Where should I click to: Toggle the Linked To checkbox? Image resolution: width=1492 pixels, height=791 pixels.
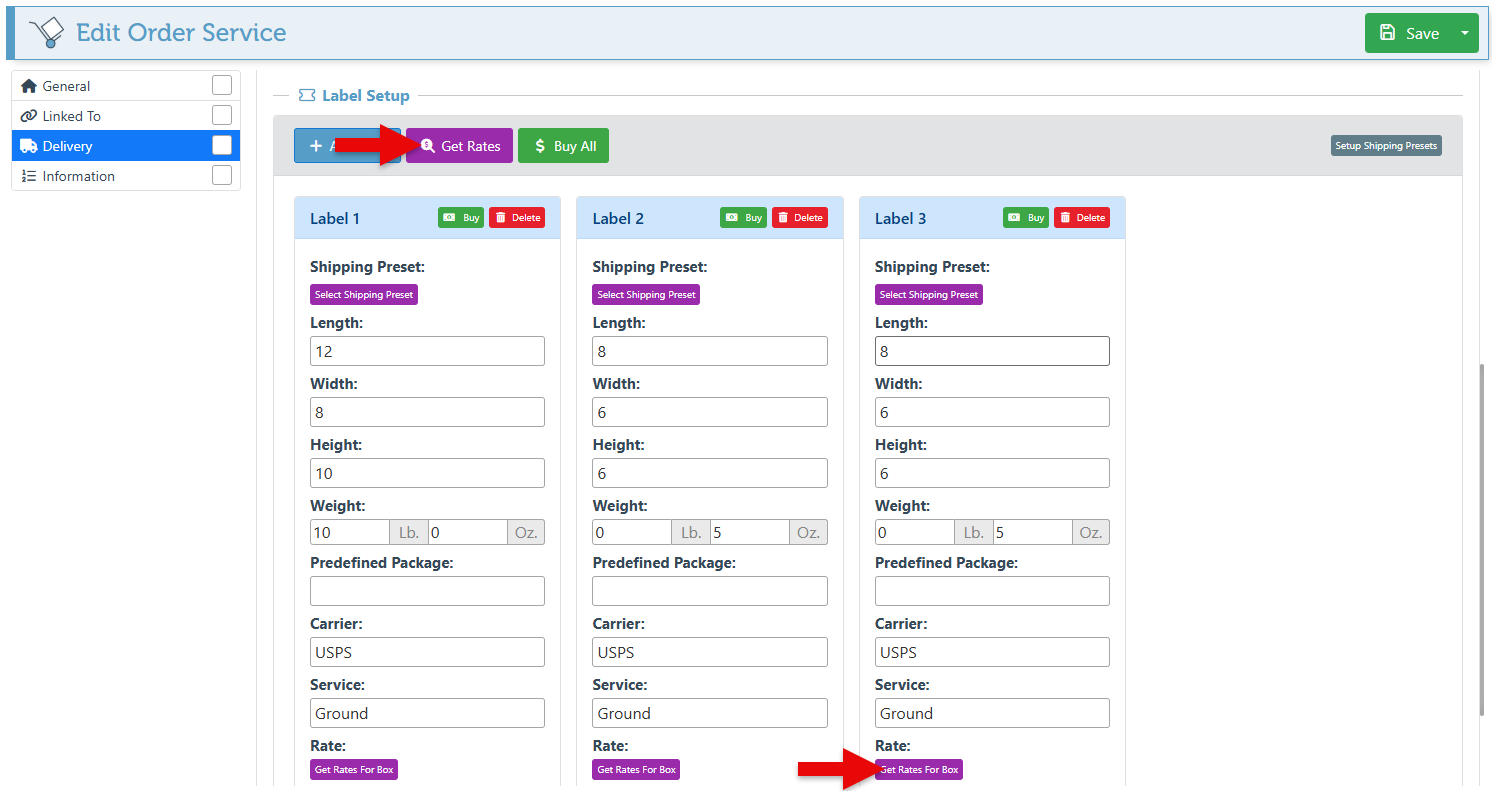tap(222, 116)
